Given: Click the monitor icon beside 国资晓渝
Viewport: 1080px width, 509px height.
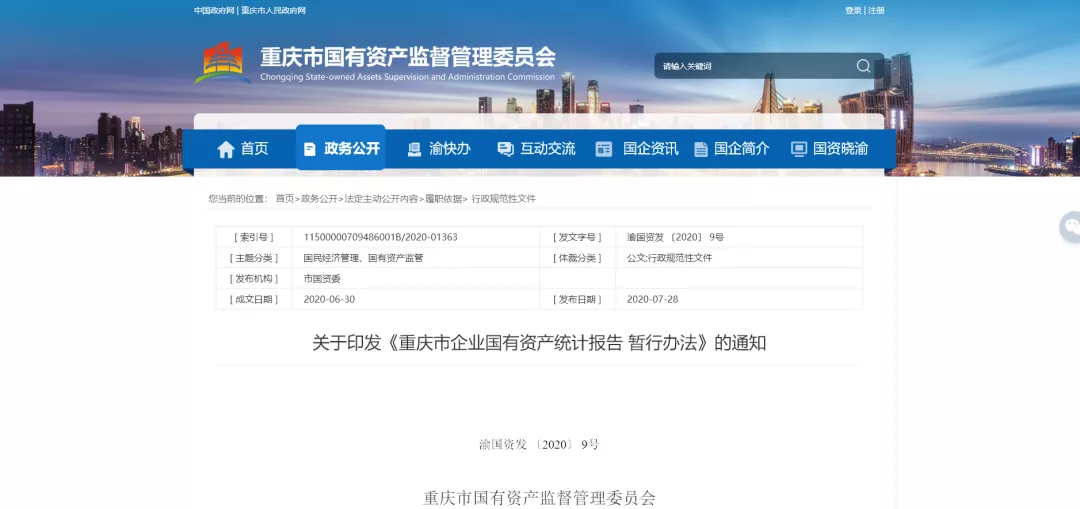Looking at the screenshot, I should tap(798, 149).
